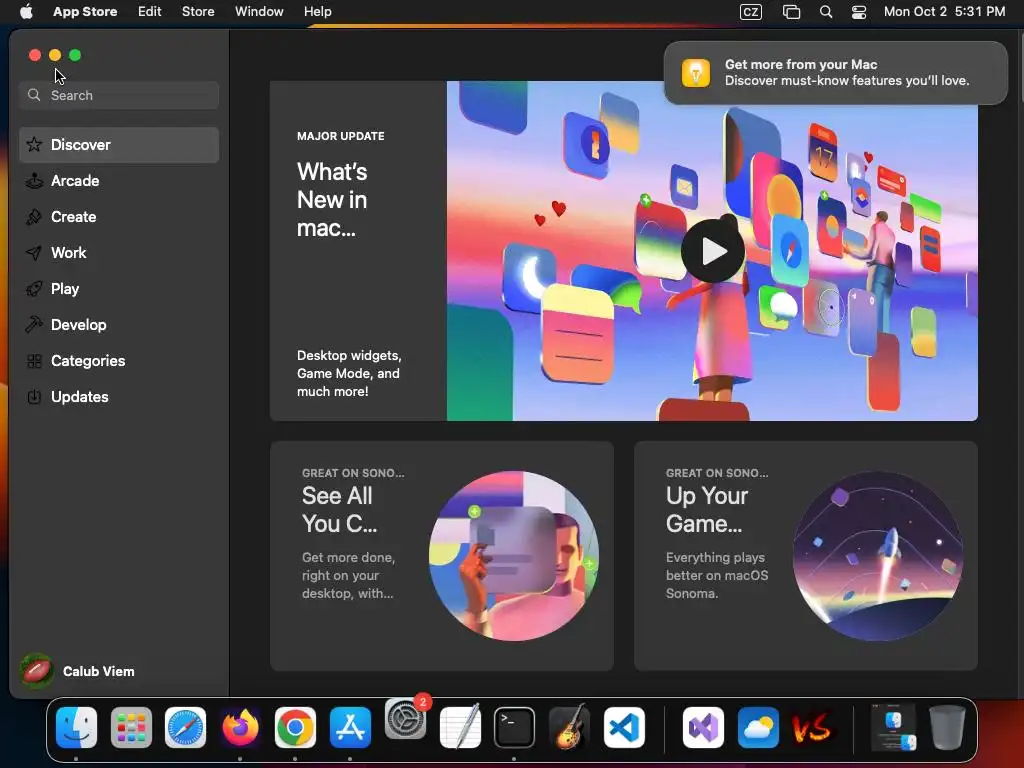Click the date and time in menu bar
The image size is (1024, 768).
point(944,12)
